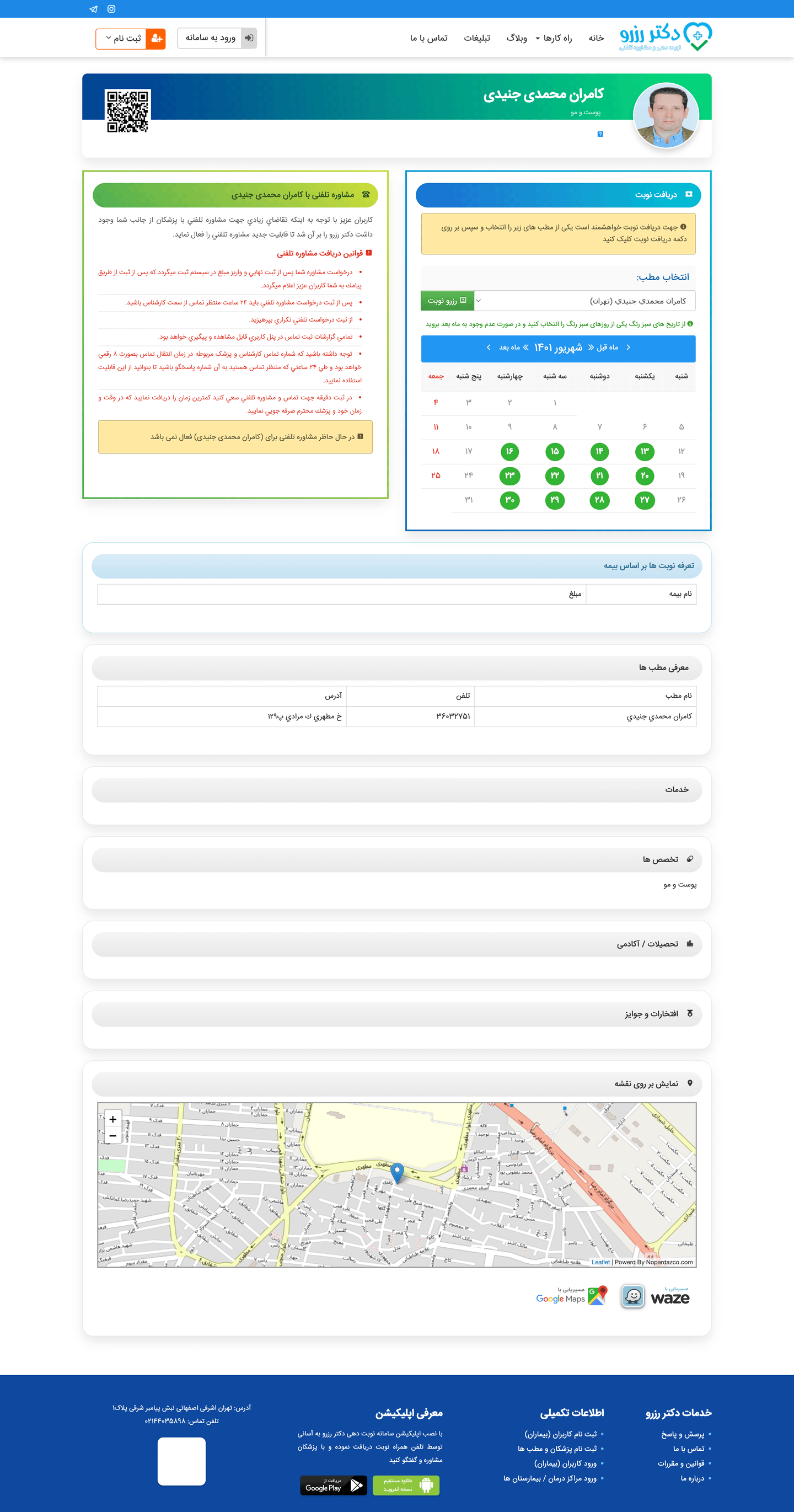The width and height of the screenshot is (794, 1512).
Task: Click the Doctor Rezerv logo
Action: click(x=666, y=37)
